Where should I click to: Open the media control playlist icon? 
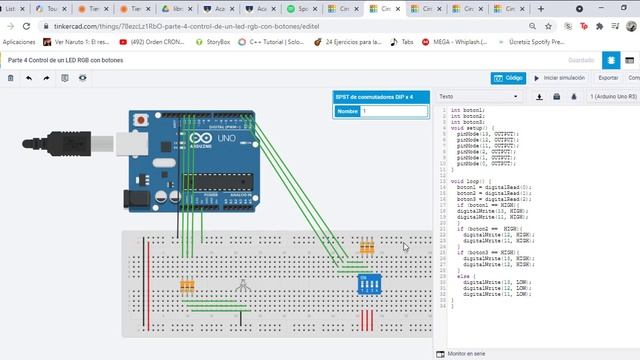[615, 26]
